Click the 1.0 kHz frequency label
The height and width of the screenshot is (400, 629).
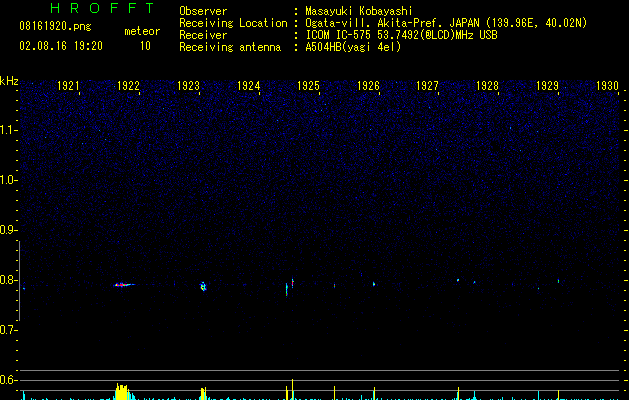[8, 180]
